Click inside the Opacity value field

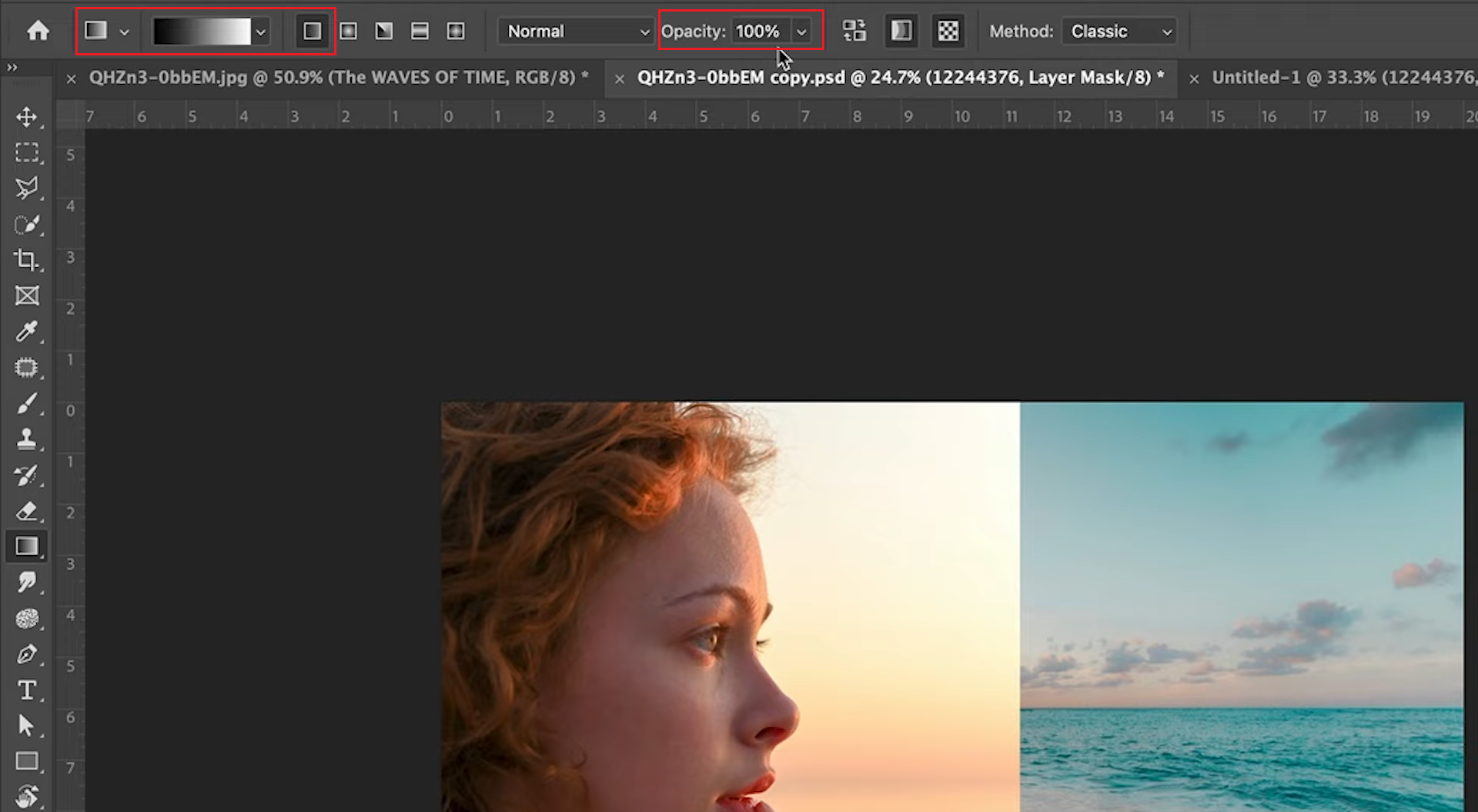tap(758, 32)
